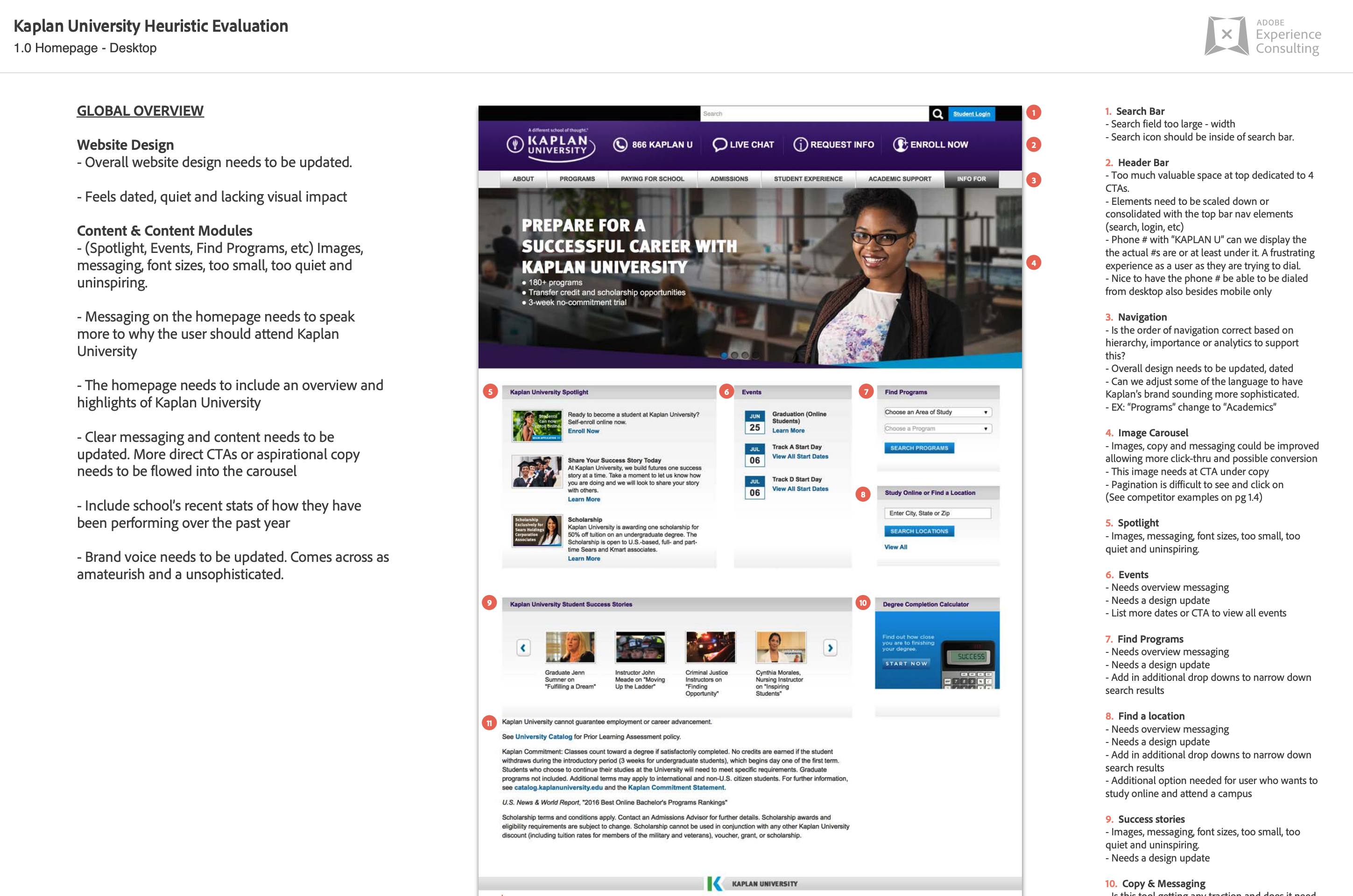The image size is (1353, 896).
Task: Click the Enter City, State or Zip field
Action: 937,513
